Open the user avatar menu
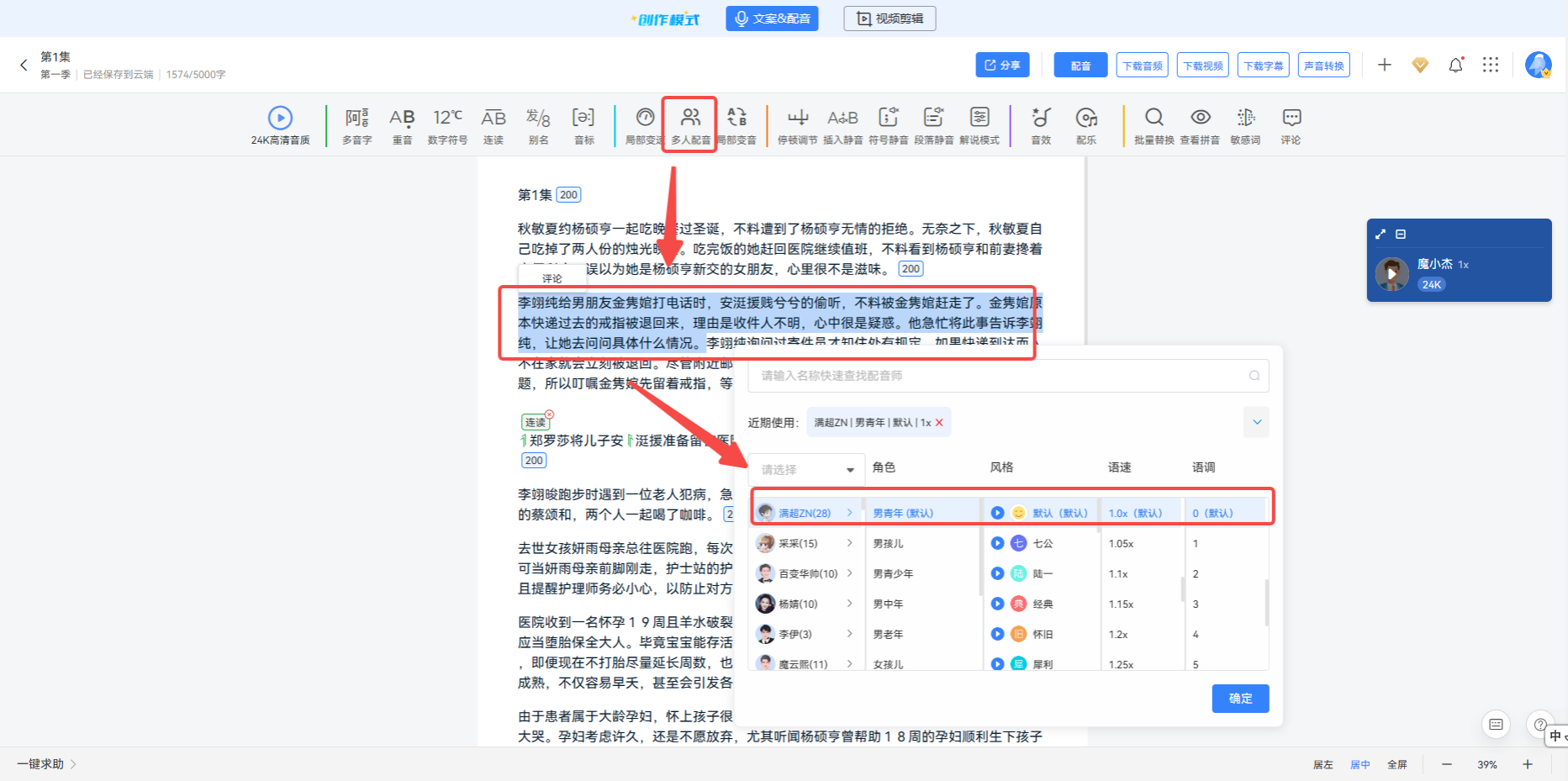 click(1539, 65)
